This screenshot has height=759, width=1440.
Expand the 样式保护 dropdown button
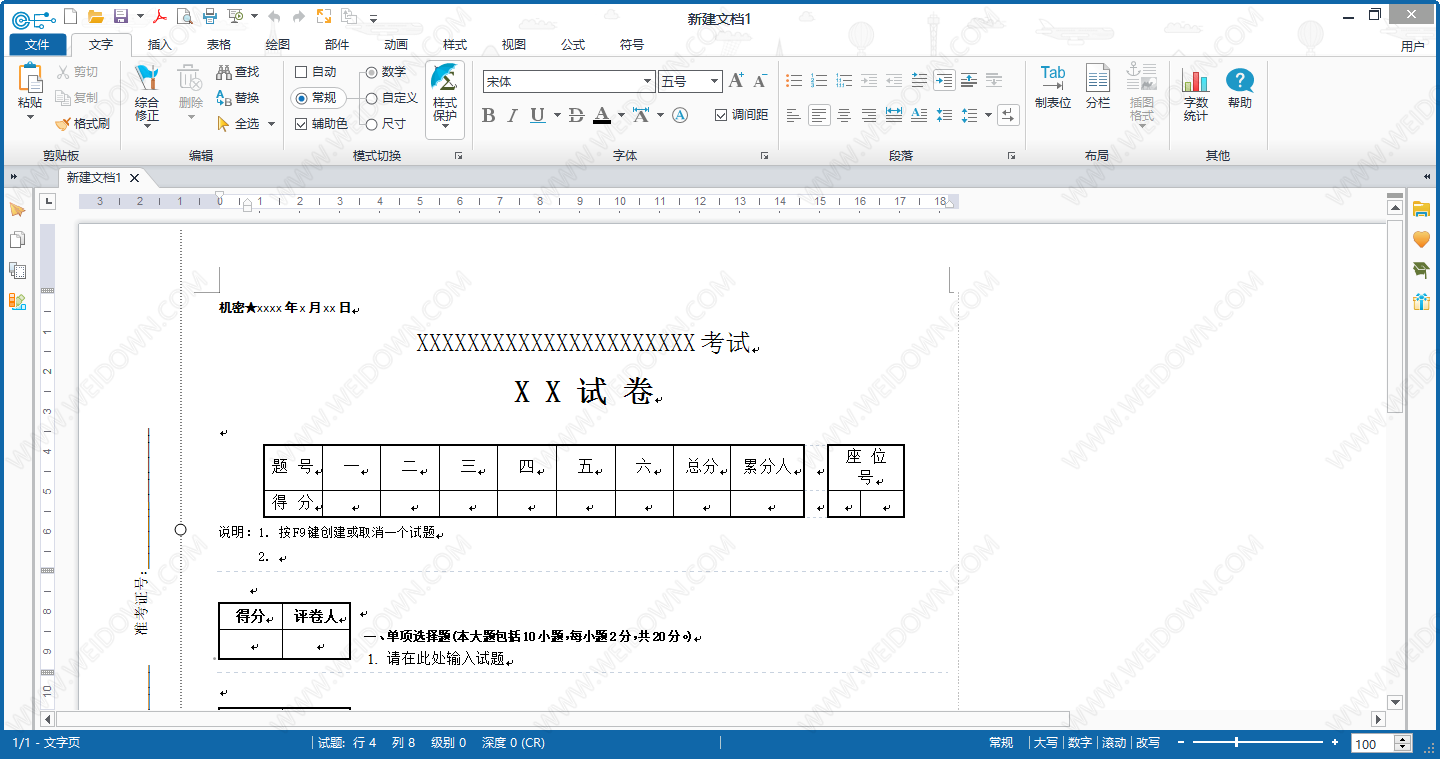(445, 126)
